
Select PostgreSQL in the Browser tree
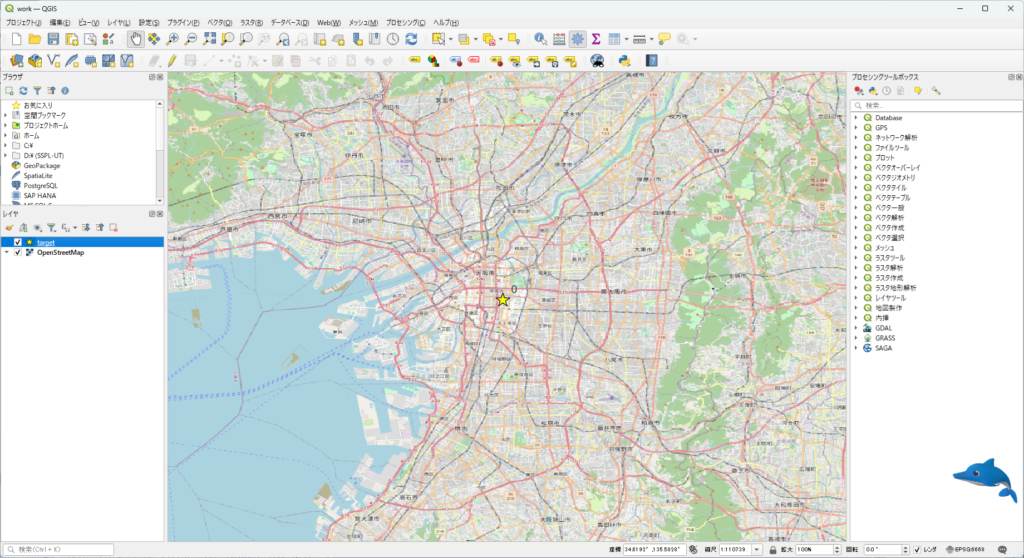(40, 186)
